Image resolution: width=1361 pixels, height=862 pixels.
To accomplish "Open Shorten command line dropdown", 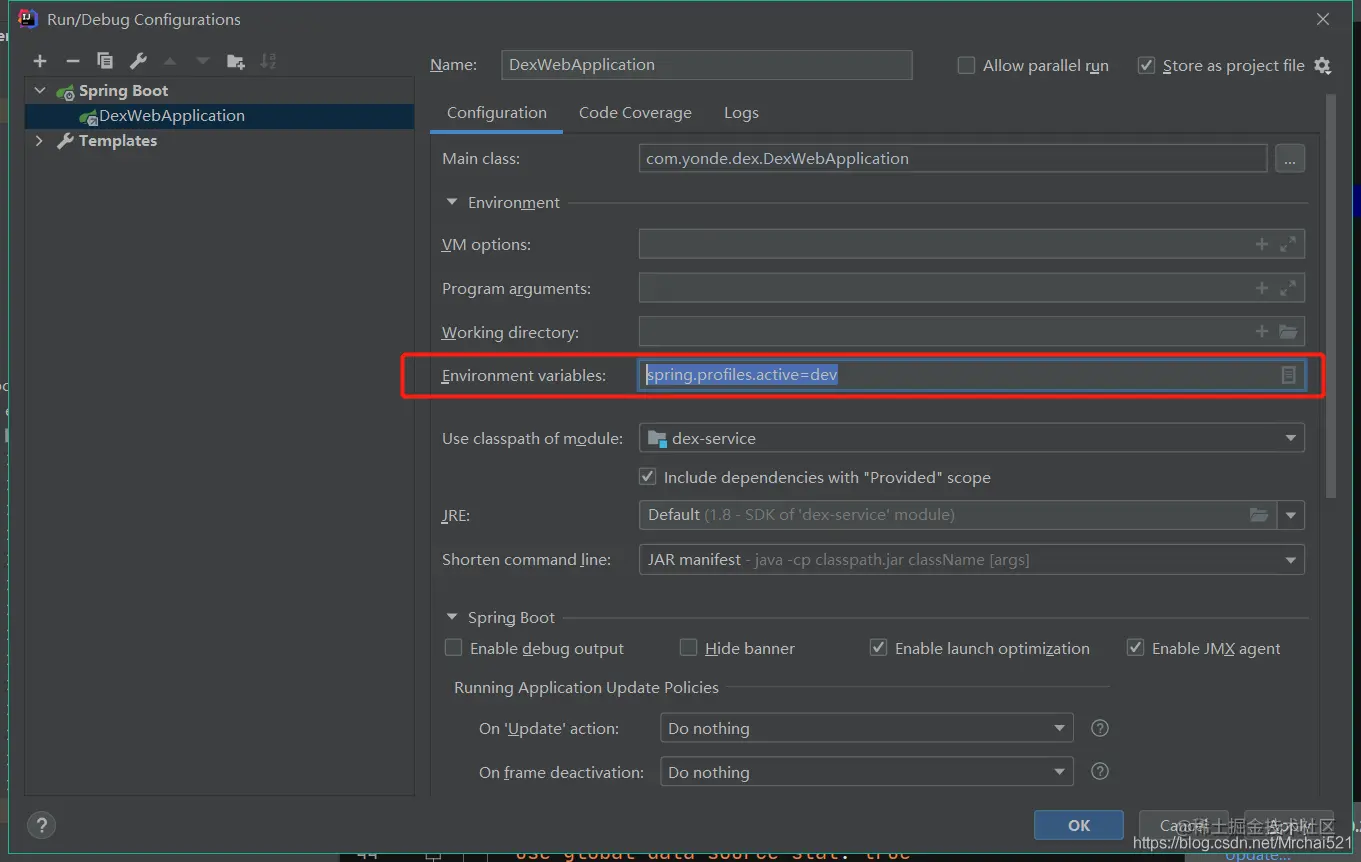I will [971, 559].
